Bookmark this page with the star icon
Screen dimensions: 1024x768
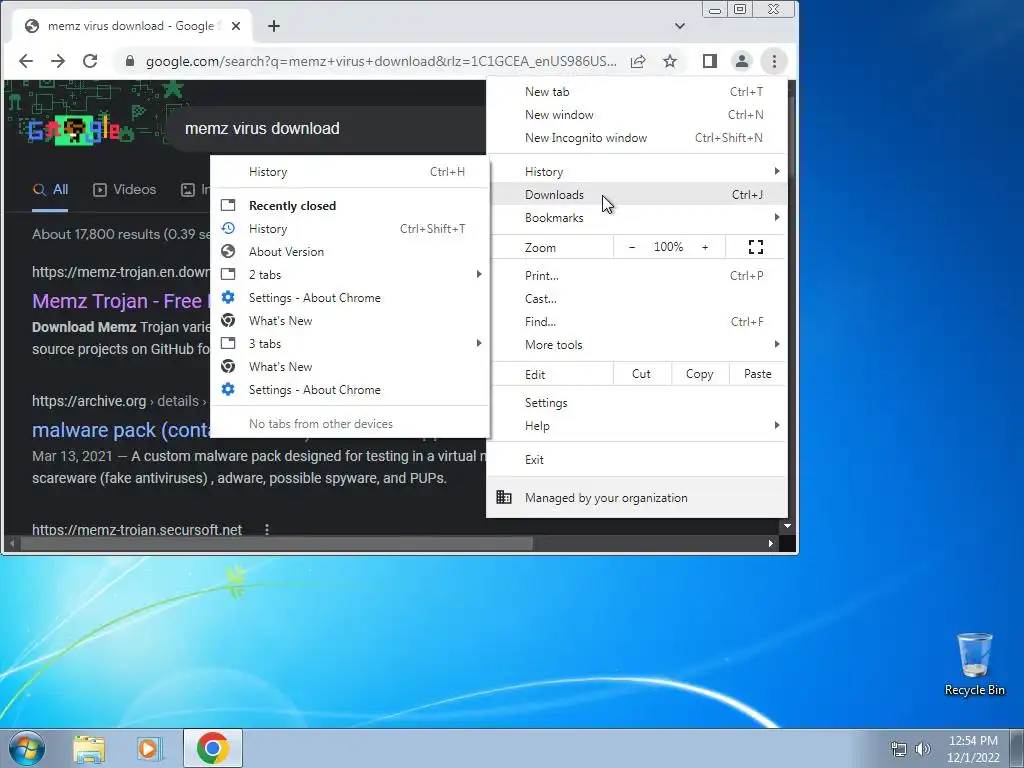[670, 61]
